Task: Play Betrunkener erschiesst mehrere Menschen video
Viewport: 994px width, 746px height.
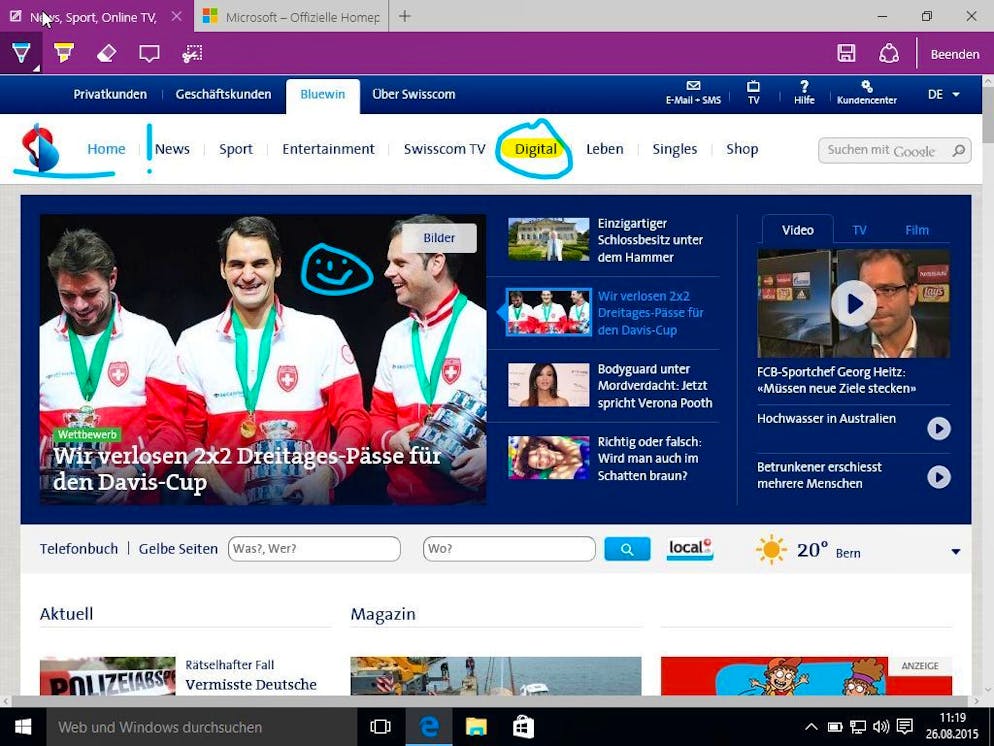Action: [x=939, y=477]
